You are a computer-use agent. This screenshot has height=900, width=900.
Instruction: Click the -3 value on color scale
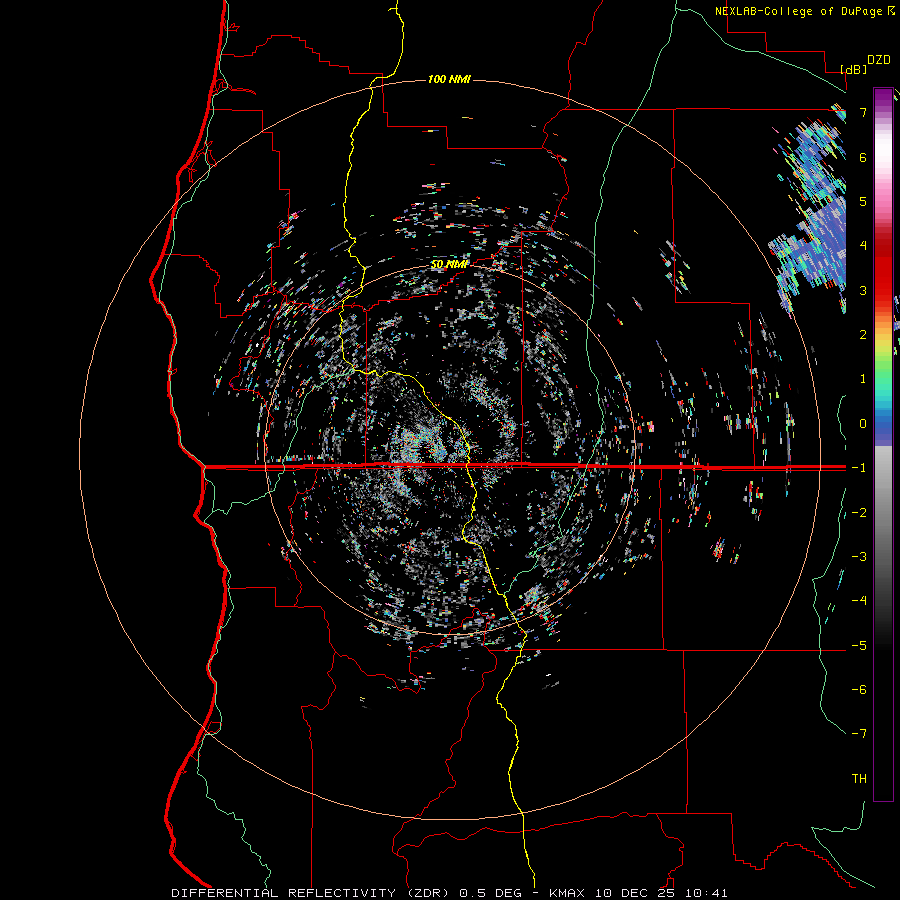(x=859, y=557)
